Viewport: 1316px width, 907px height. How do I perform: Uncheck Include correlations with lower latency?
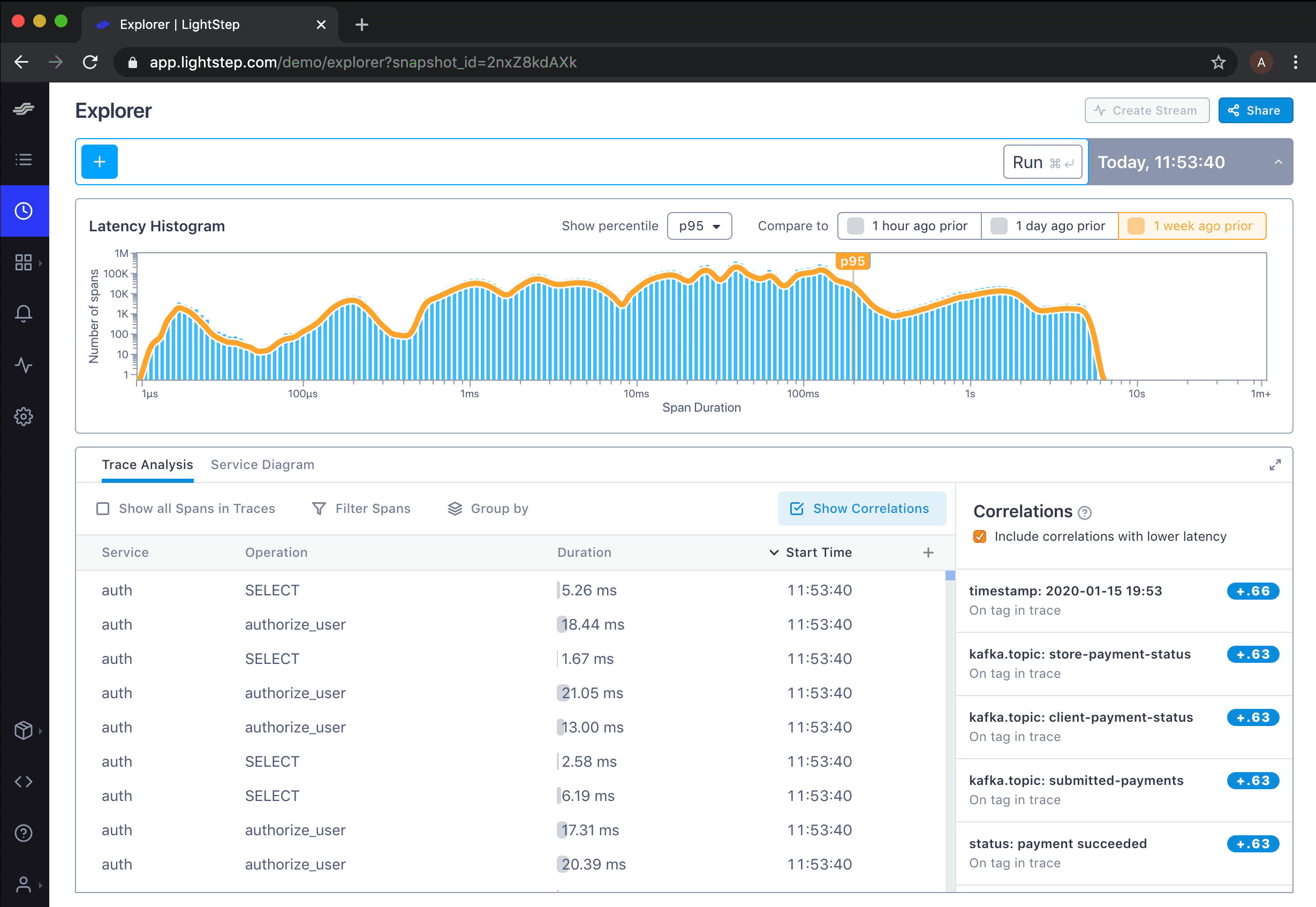point(980,536)
